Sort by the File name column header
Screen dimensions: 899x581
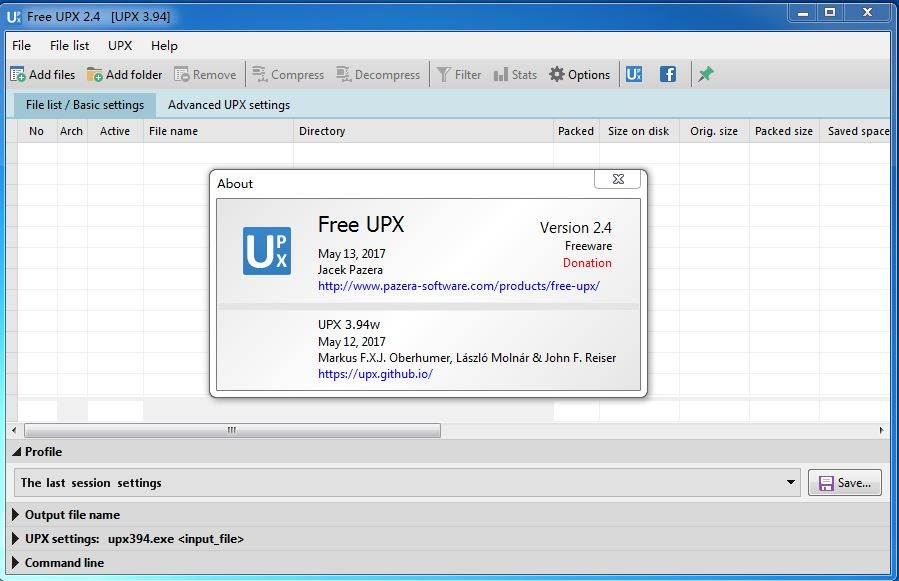218,131
